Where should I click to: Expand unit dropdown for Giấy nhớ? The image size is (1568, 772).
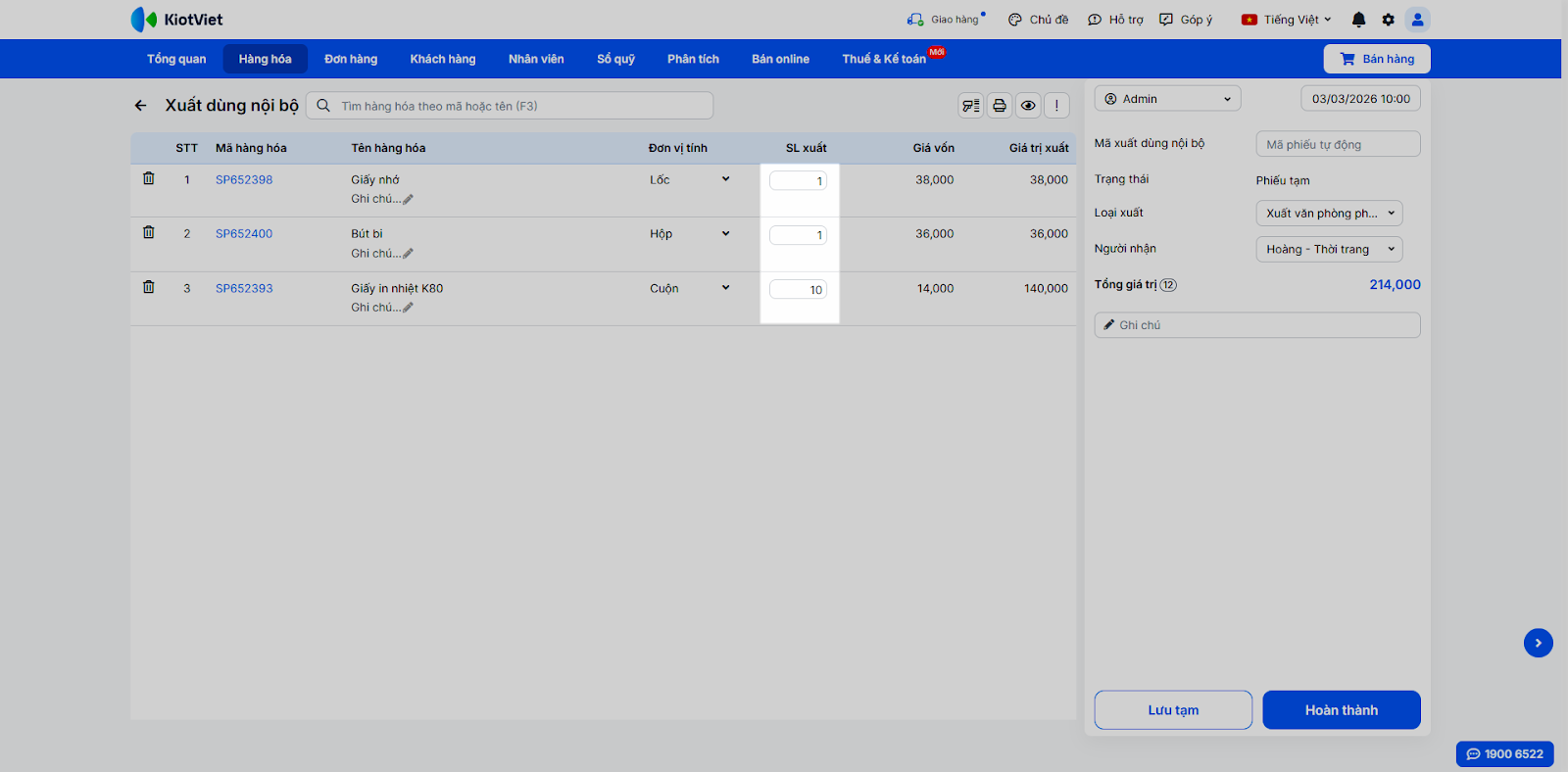tap(725, 179)
